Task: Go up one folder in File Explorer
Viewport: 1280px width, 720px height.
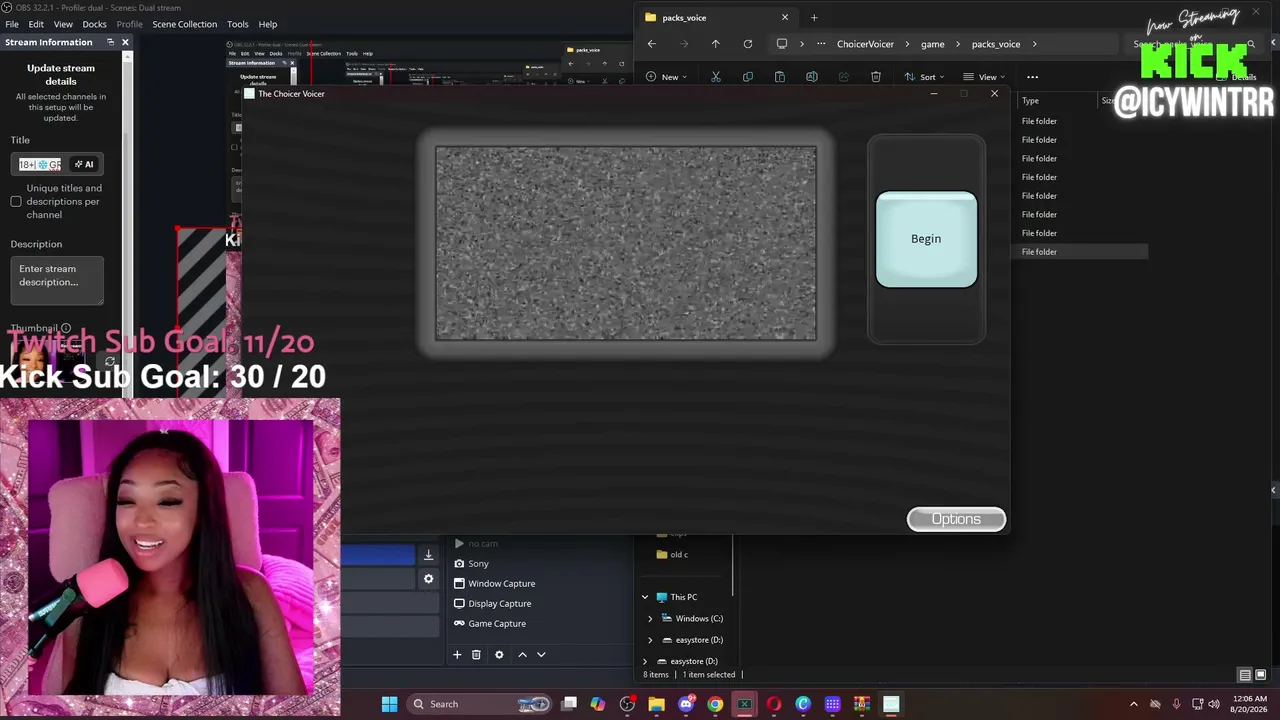Action: tap(715, 44)
